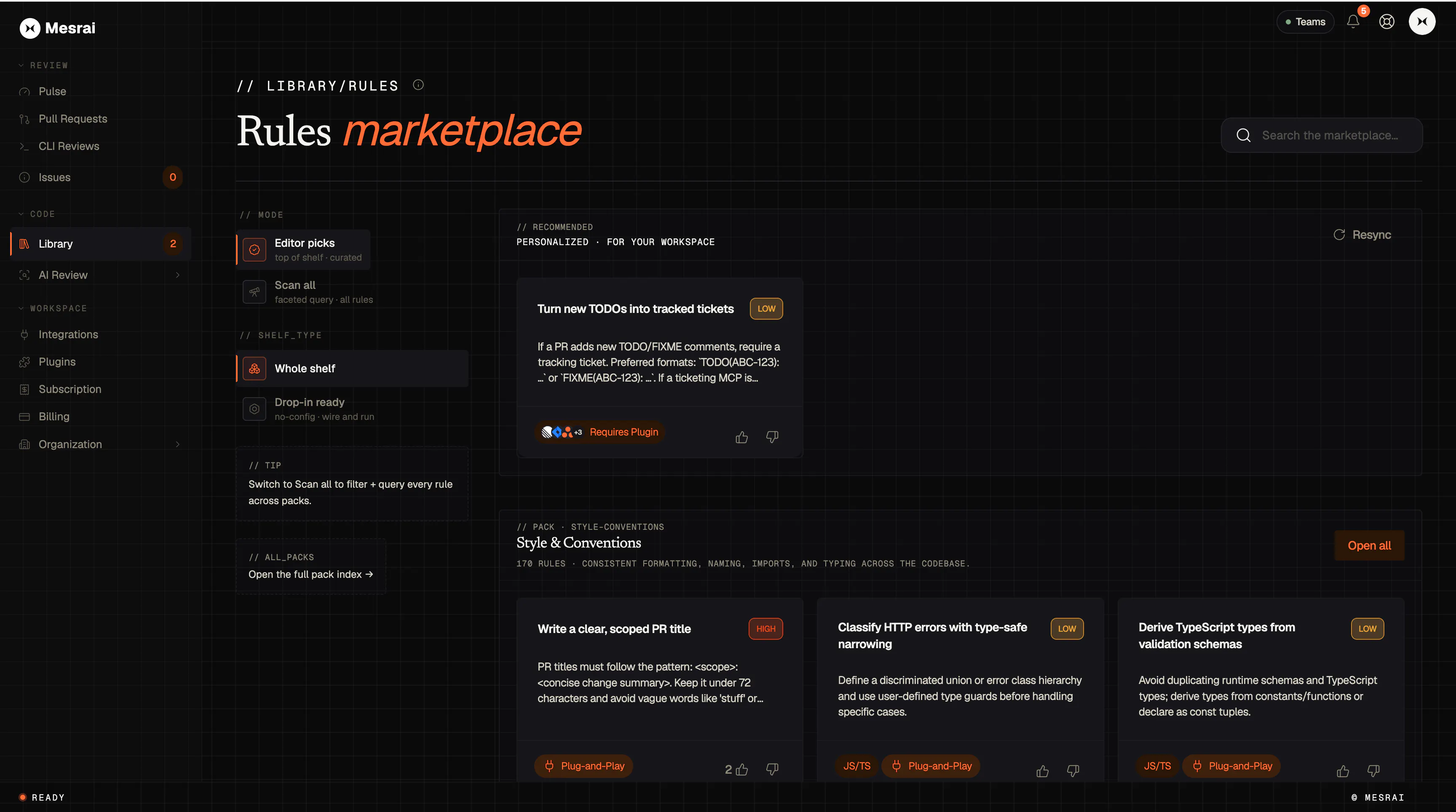
Task: Dislike the Derive TypeScript types rule
Action: pos(1373,771)
